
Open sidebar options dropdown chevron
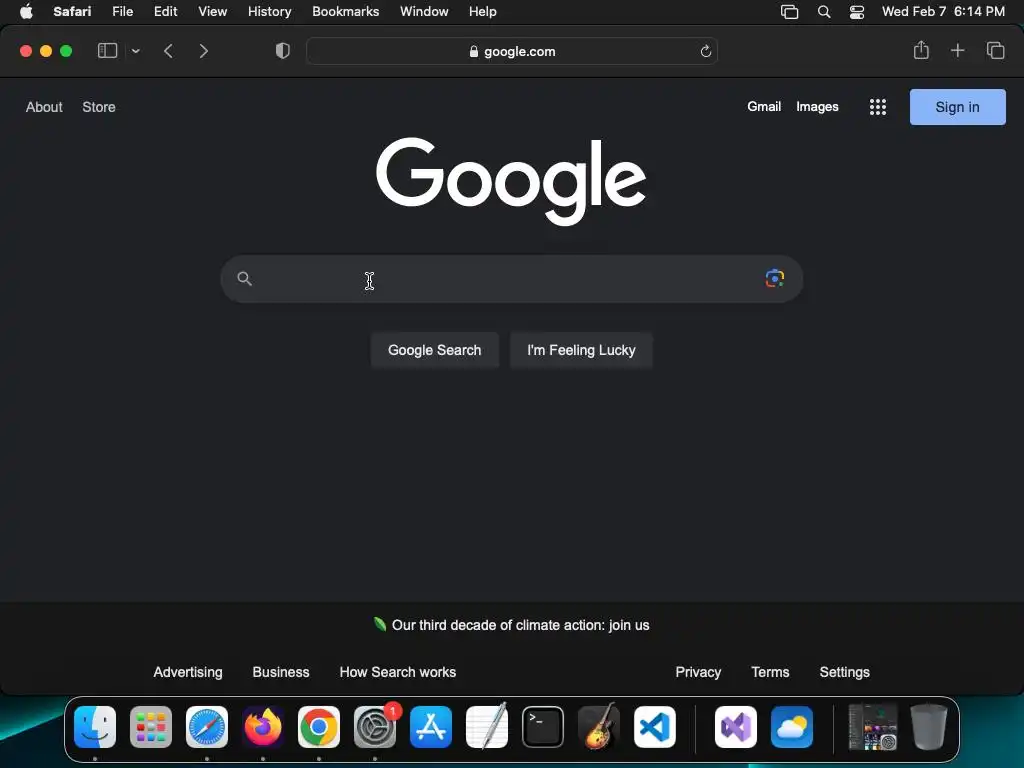click(x=136, y=51)
